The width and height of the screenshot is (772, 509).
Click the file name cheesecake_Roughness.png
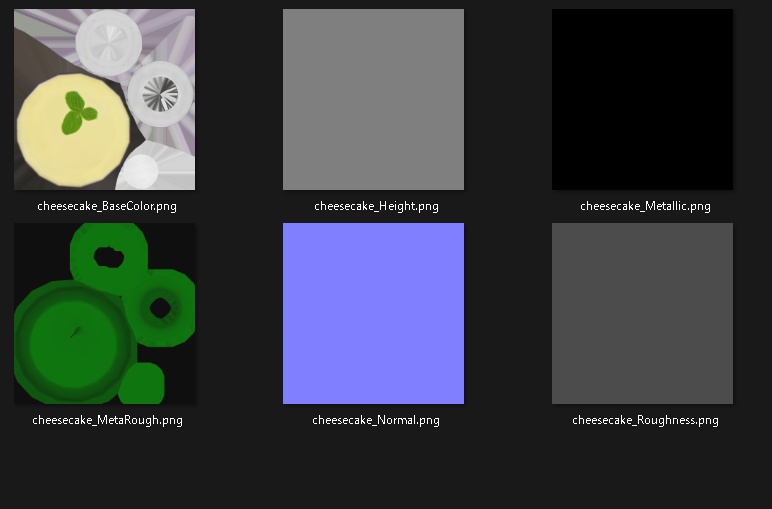pyautogui.click(x=645, y=420)
